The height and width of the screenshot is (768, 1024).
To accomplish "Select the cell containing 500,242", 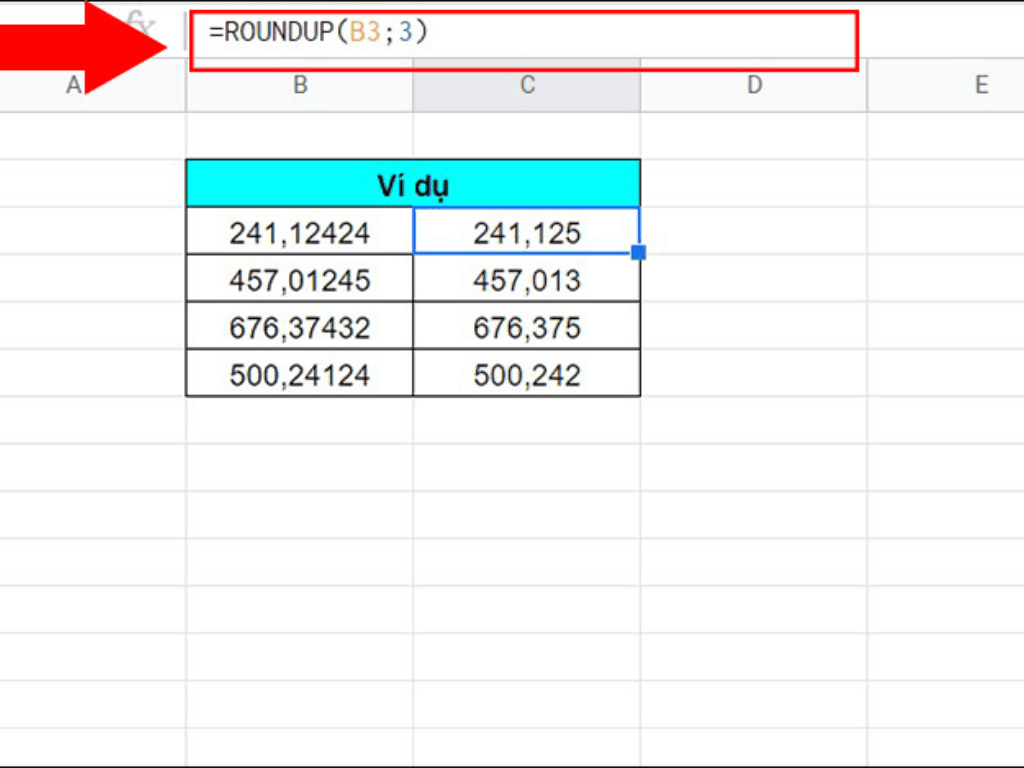I will pos(526,373).
